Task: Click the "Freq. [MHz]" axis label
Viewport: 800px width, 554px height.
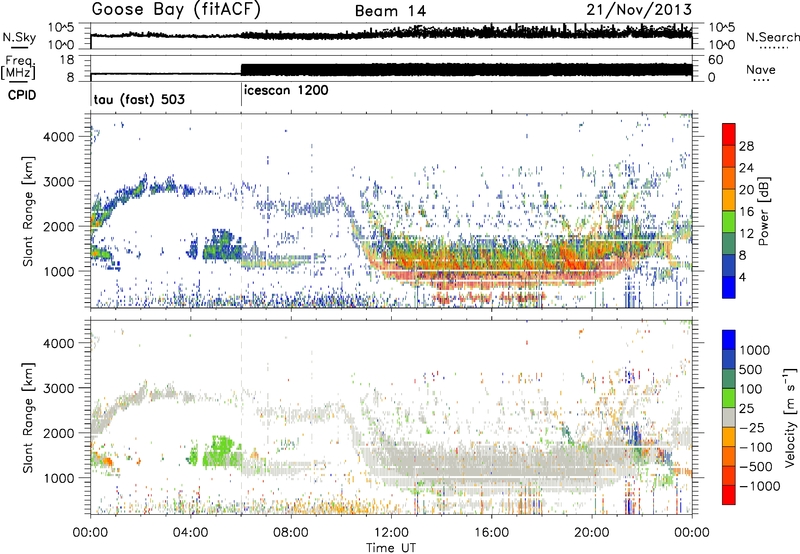Action: [18, 68]
